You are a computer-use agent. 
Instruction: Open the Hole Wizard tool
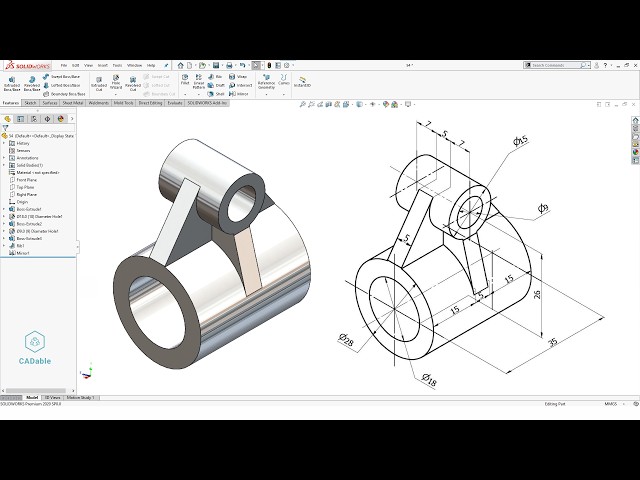[x=116, y=82]
